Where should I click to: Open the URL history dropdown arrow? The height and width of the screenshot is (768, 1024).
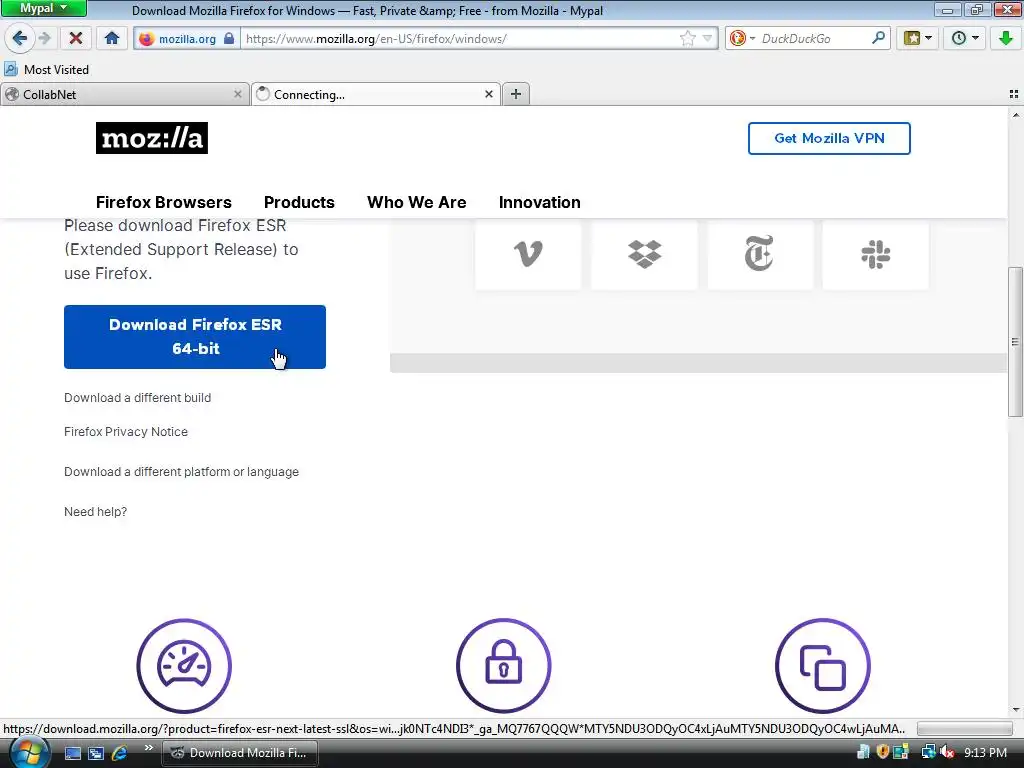[707, 39]
